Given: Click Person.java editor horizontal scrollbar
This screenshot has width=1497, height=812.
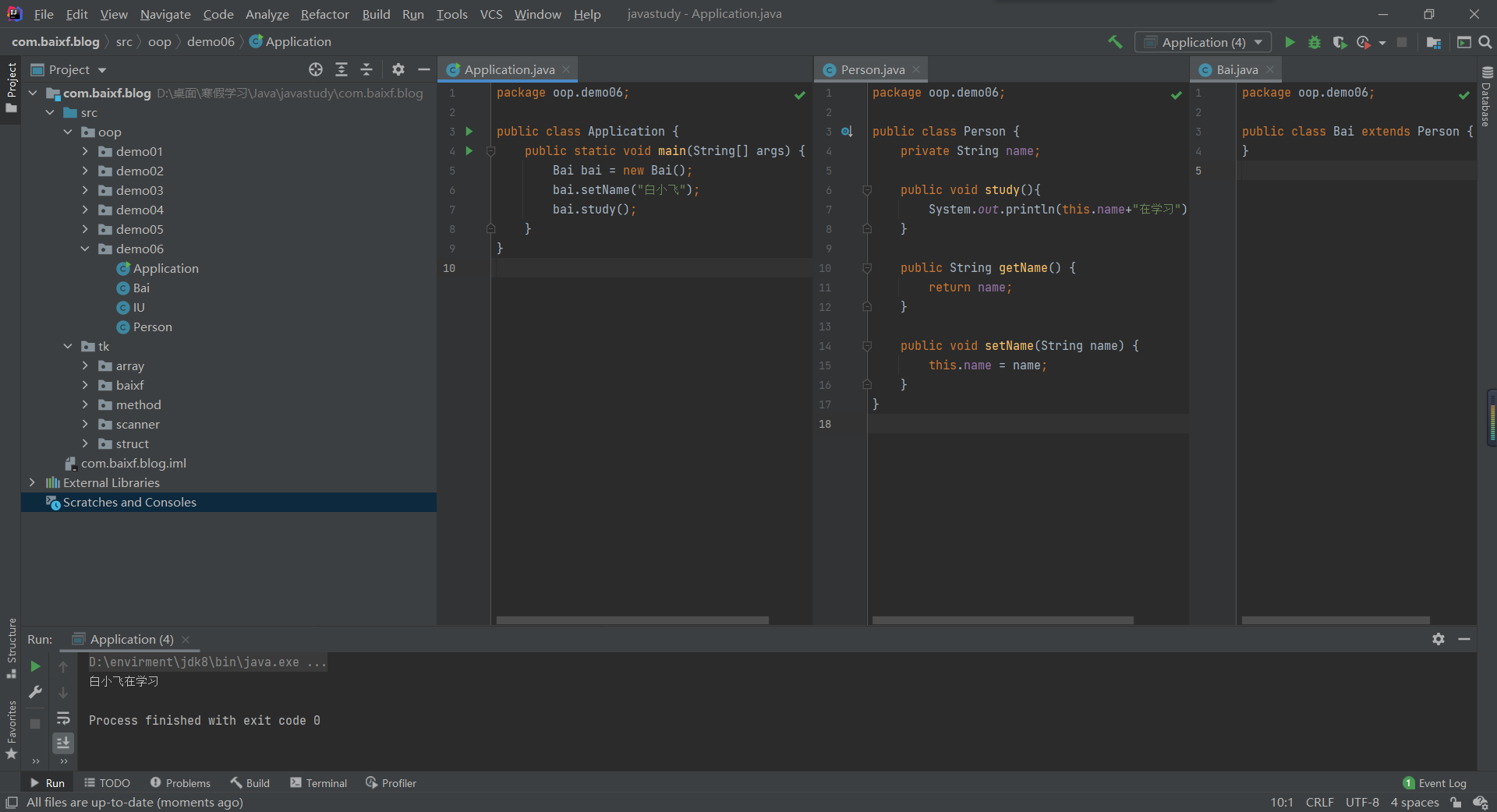Looking at the screenshot, I should coord(1003,620).
